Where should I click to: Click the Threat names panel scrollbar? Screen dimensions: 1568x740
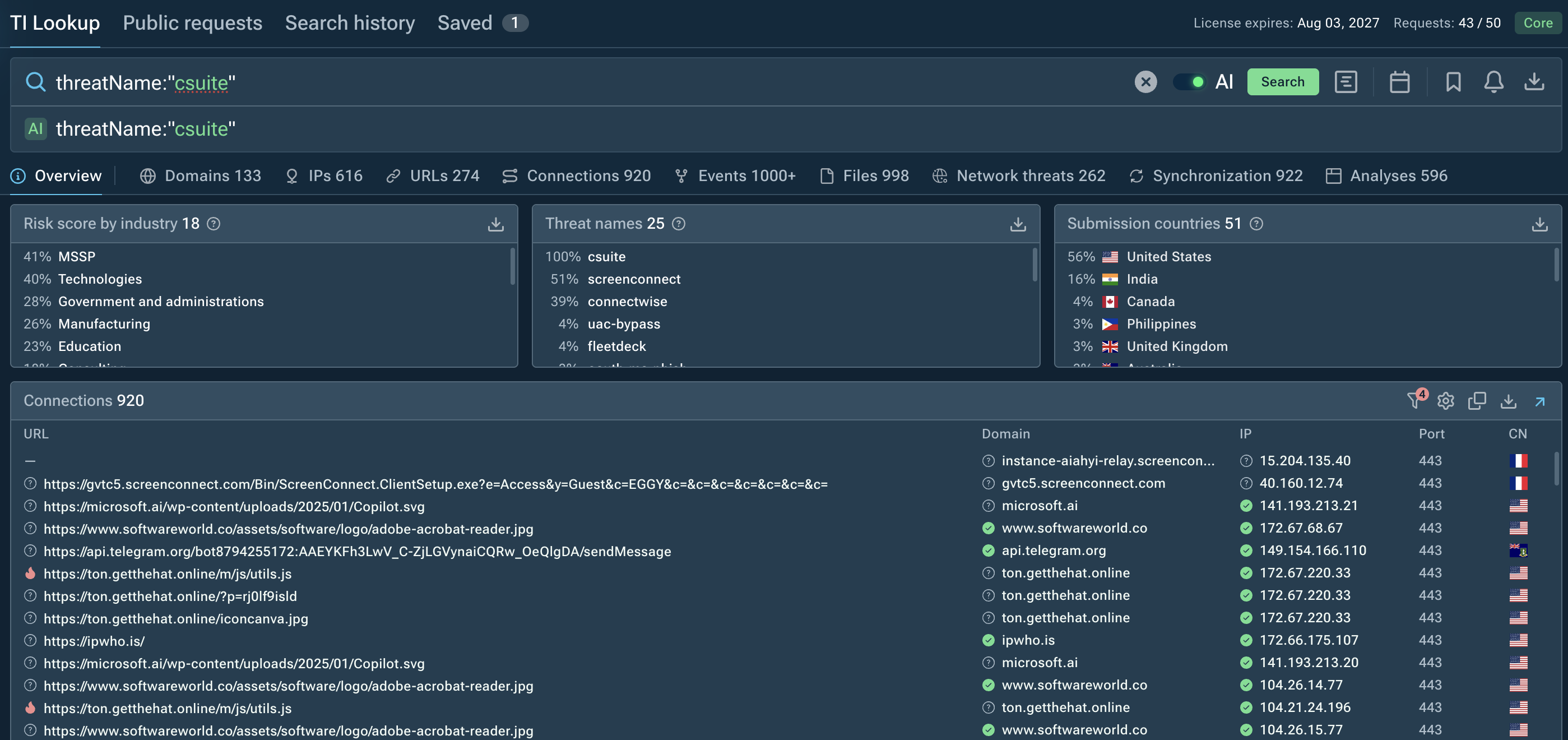click(1034, 265)
